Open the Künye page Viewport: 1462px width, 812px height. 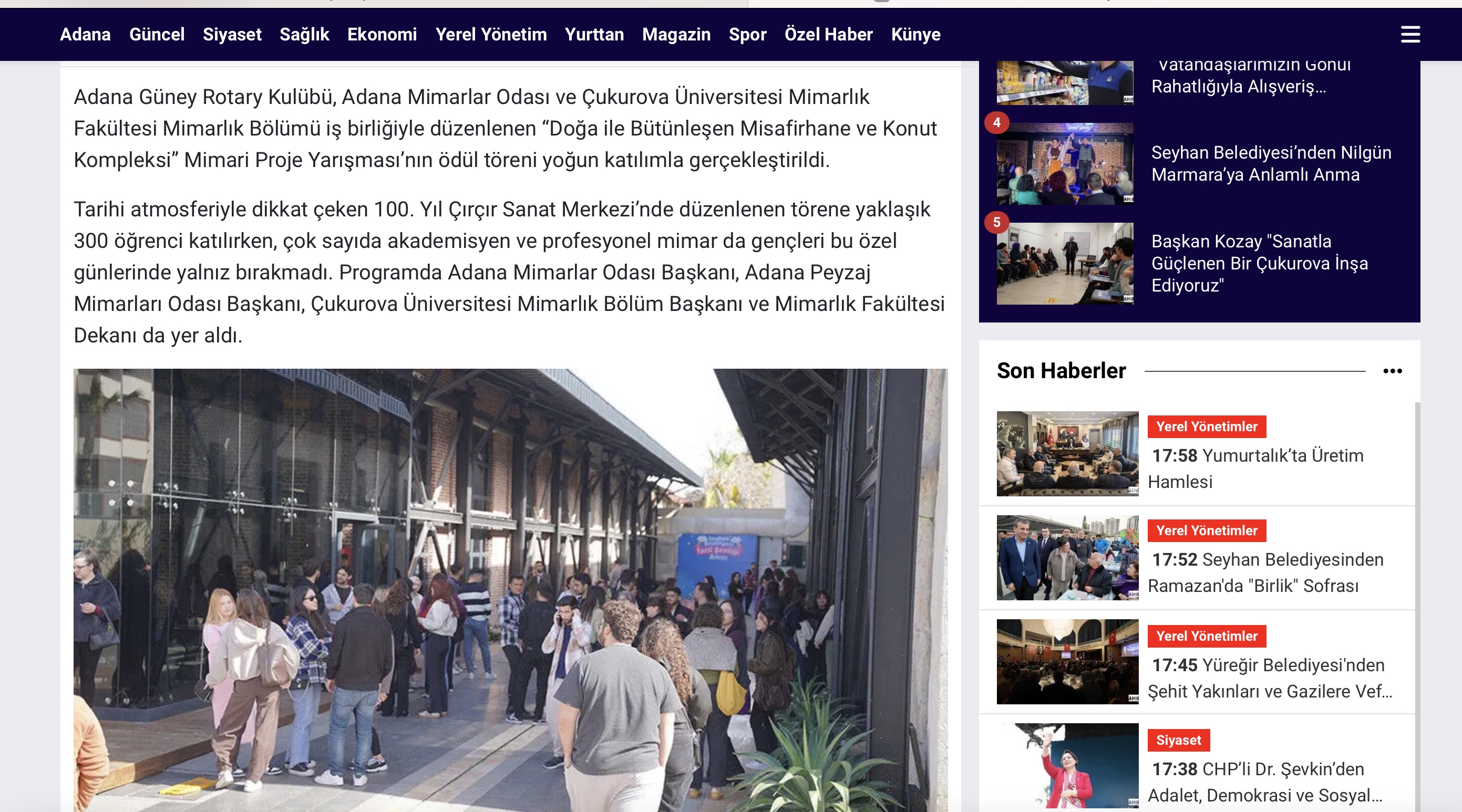coord(915,34)
